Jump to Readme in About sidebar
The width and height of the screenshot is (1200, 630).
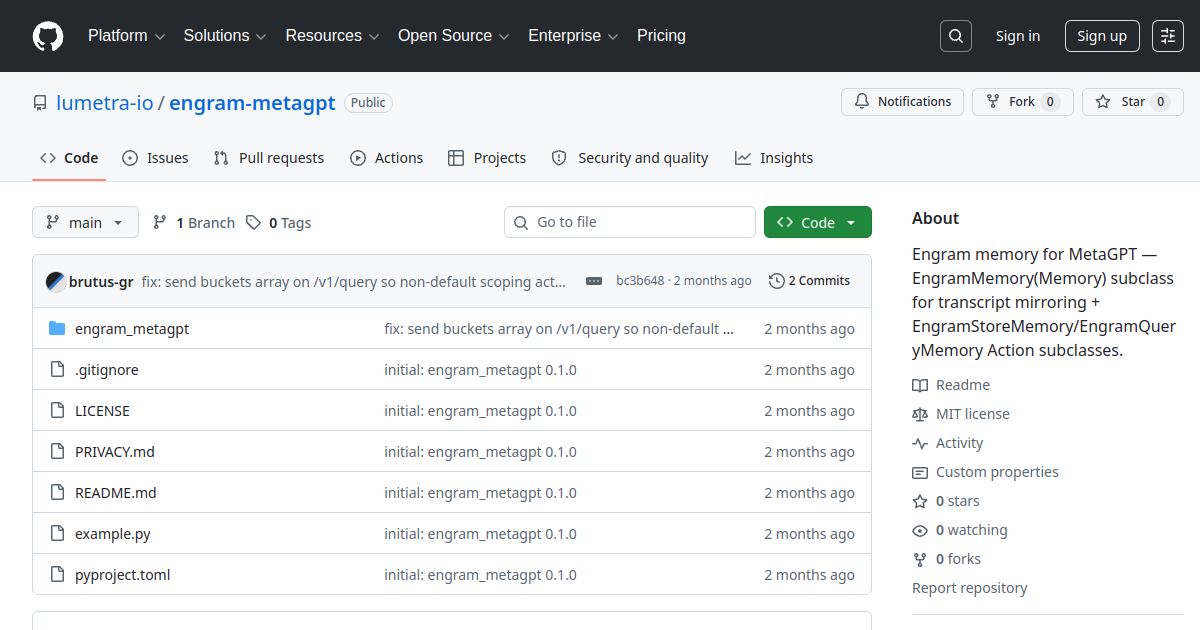(951, 385)
